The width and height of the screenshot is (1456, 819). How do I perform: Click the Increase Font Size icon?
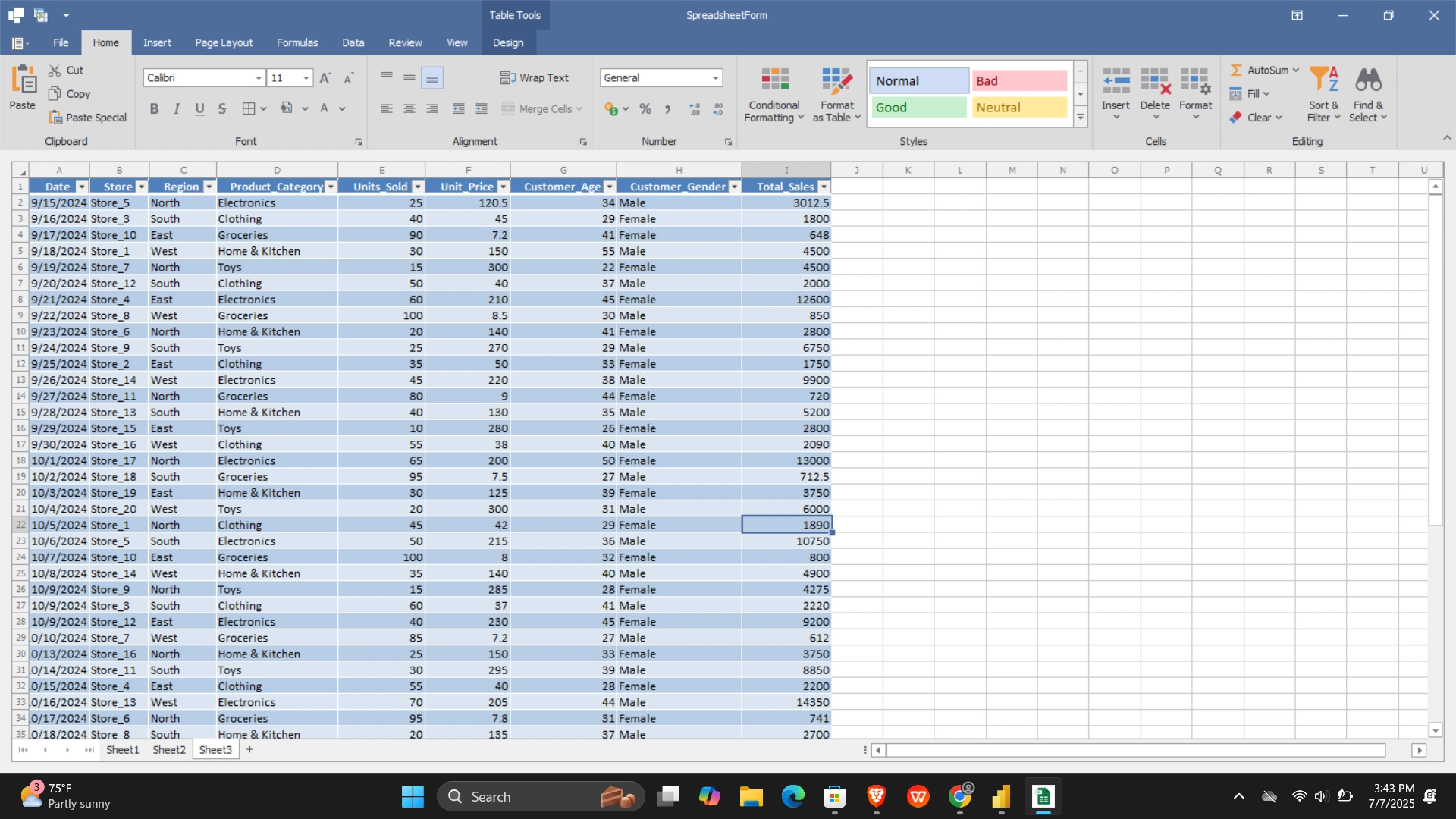(x=325, y=78)
